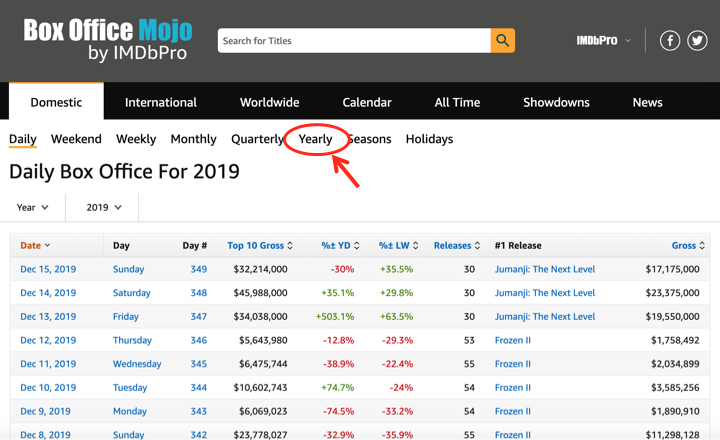Open the Calendar tab
720x440 pixels.
(367, 102)
